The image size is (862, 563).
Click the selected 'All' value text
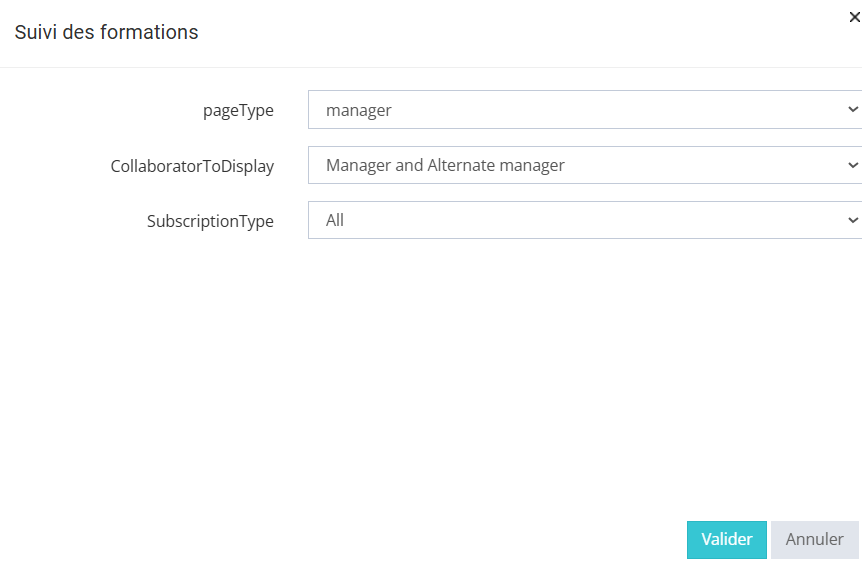coord(335,220)
